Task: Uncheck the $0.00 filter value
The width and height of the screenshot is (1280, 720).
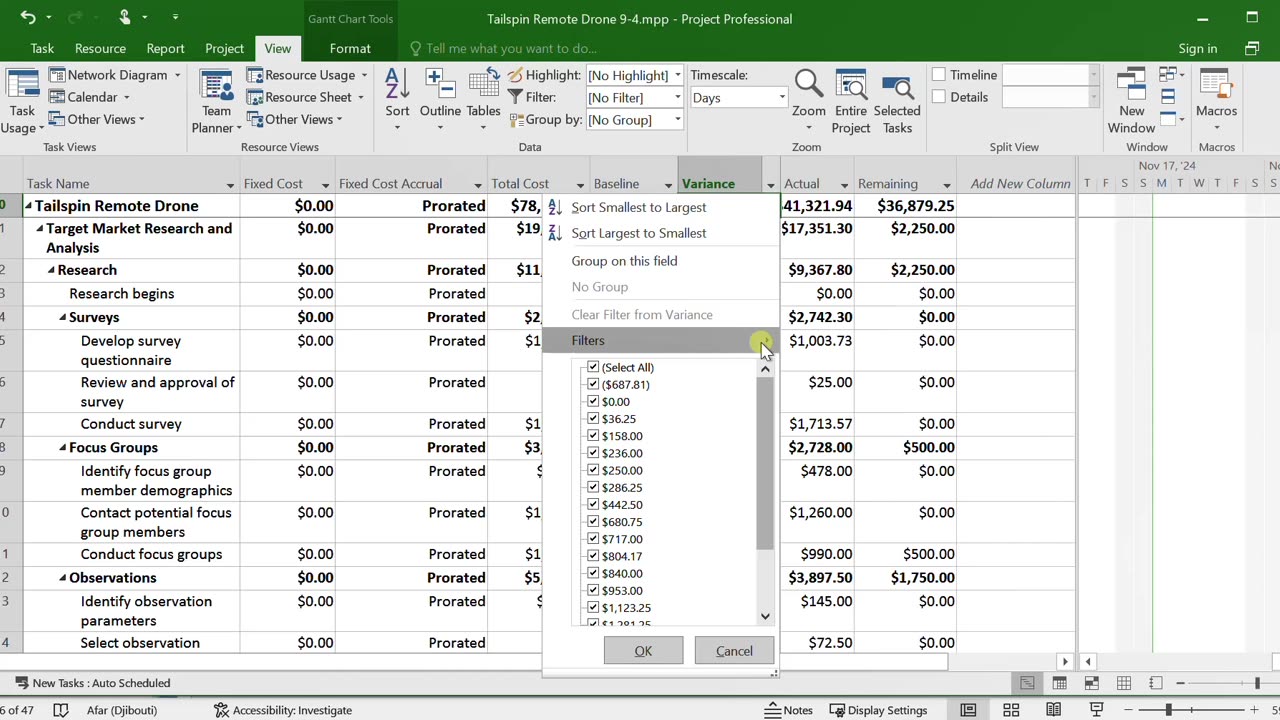Action: [593, 401]
